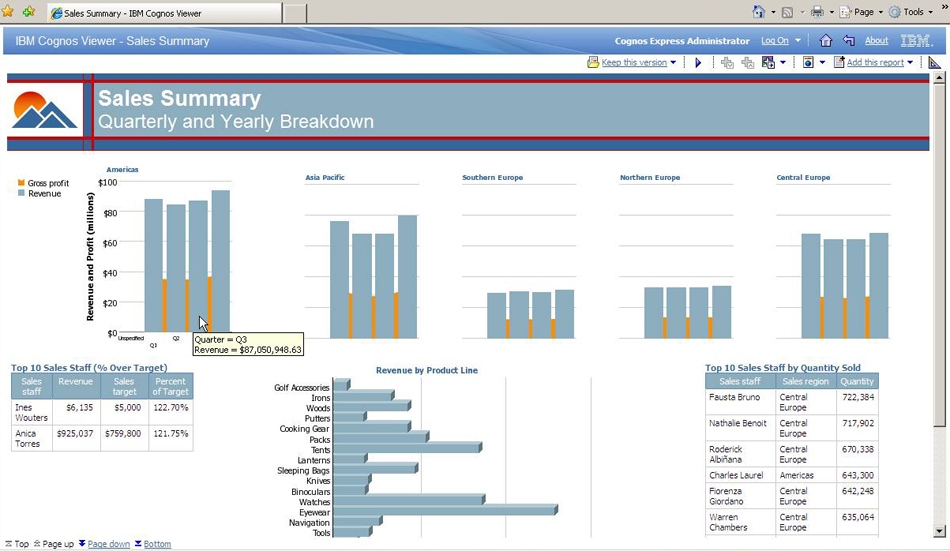Click the Drill Down icon
Viewport: 950px width, 551px height.
727,62
